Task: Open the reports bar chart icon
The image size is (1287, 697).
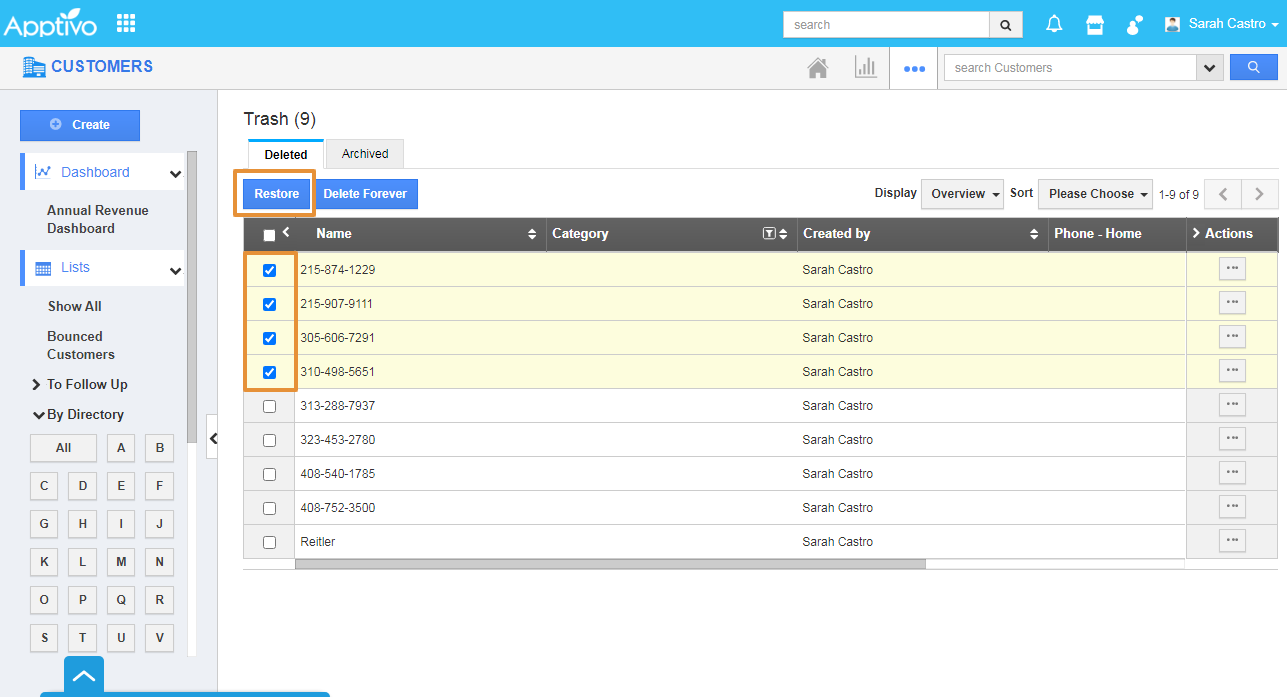Action: (865, 68)
